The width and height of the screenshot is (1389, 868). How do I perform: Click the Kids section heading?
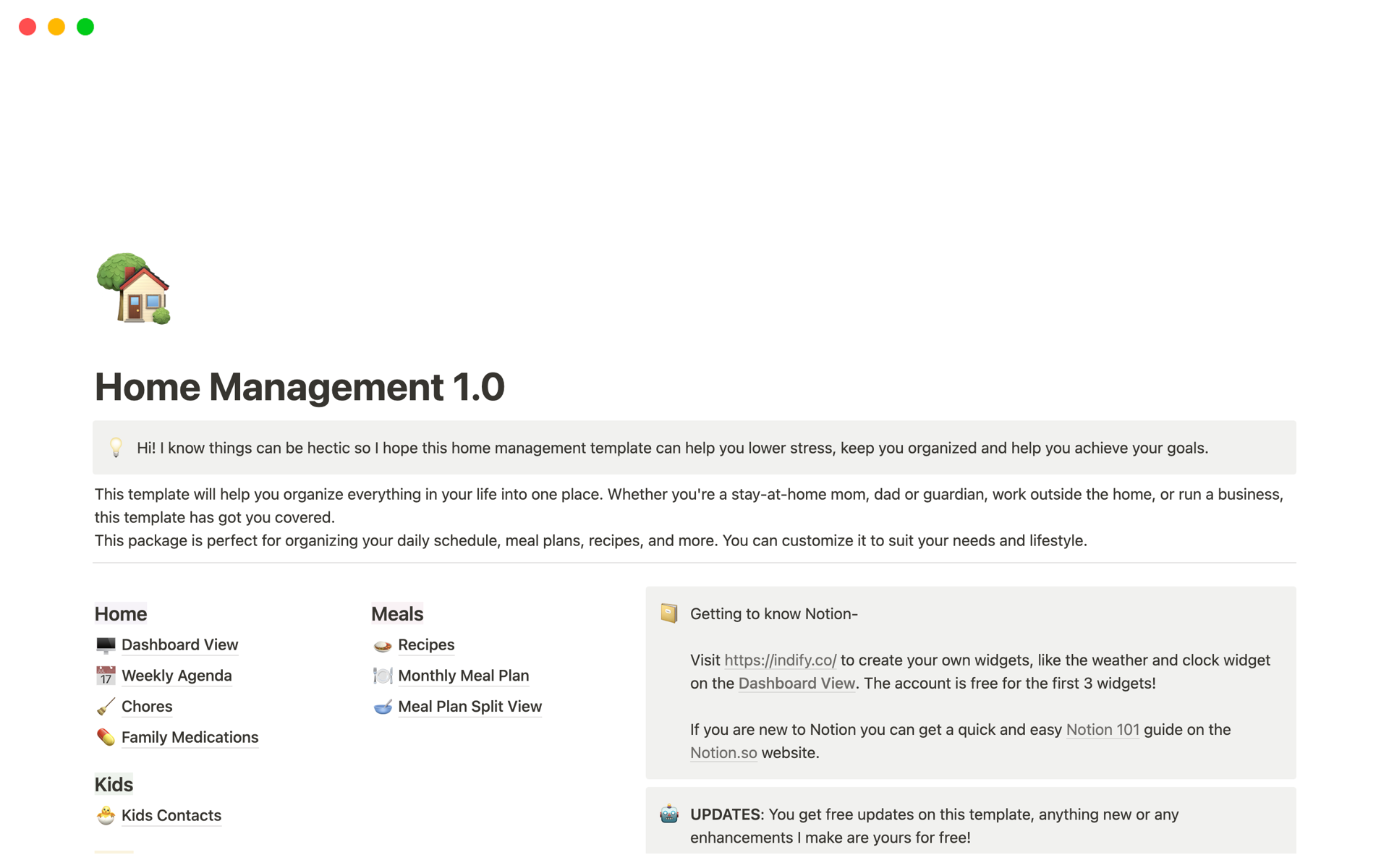[114, 785]
